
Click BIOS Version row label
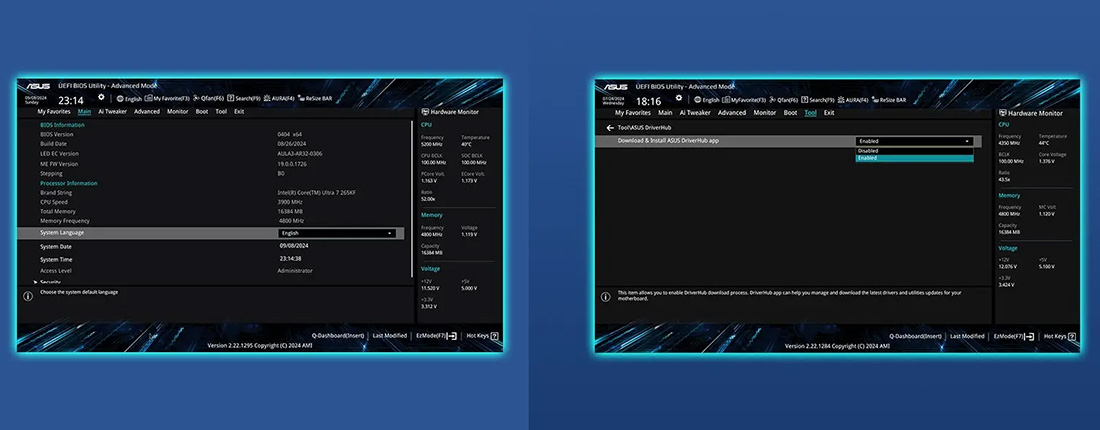click(x=57, y=134)
